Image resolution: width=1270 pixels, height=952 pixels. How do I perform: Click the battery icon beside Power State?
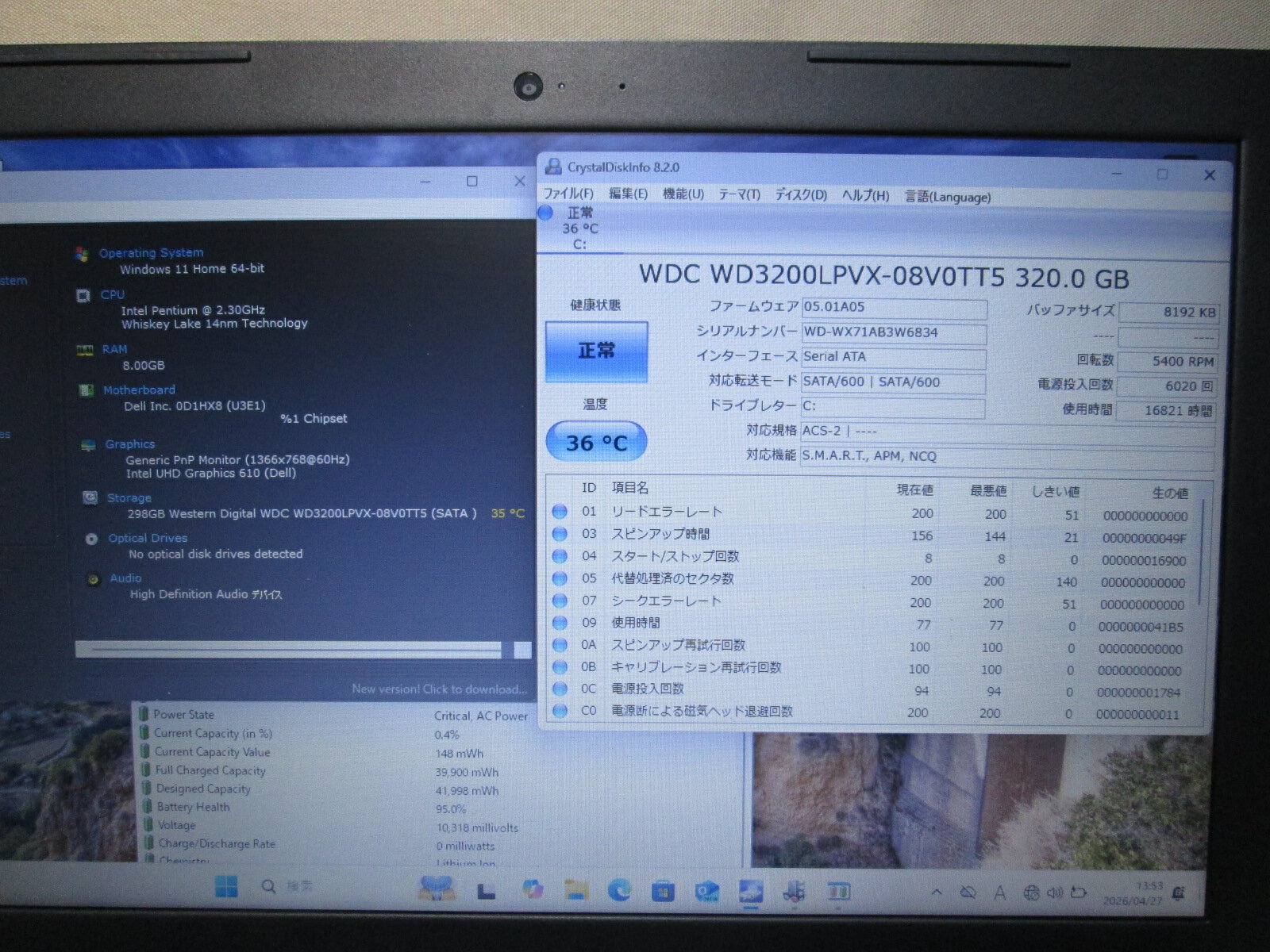pyautogui.click(x=144, y=714)
